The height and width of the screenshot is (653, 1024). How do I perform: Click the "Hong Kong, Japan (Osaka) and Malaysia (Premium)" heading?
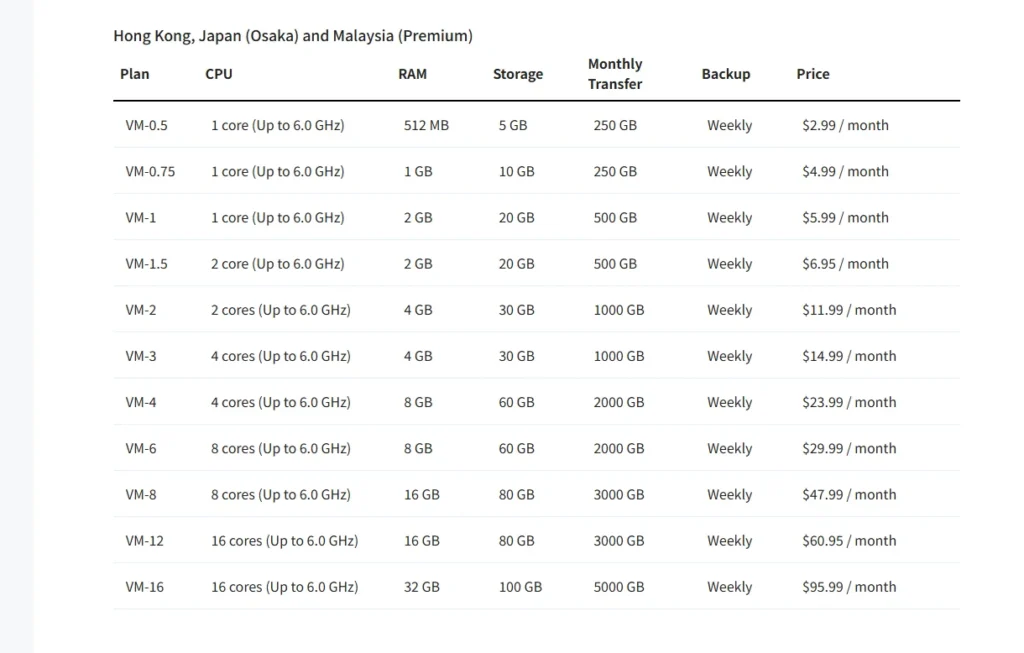(293, 36)
